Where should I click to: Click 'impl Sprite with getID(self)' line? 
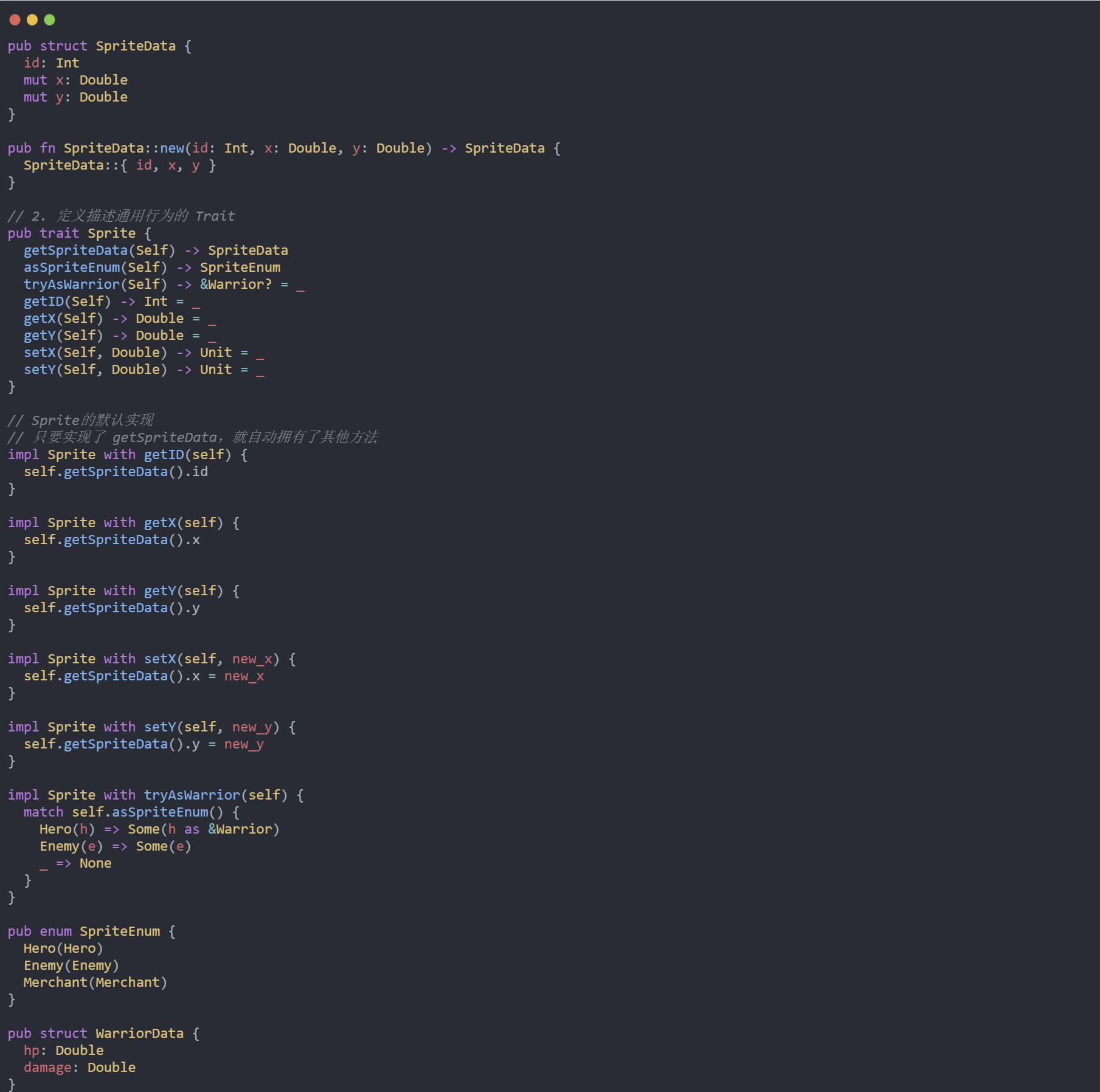tap(128, 455)
